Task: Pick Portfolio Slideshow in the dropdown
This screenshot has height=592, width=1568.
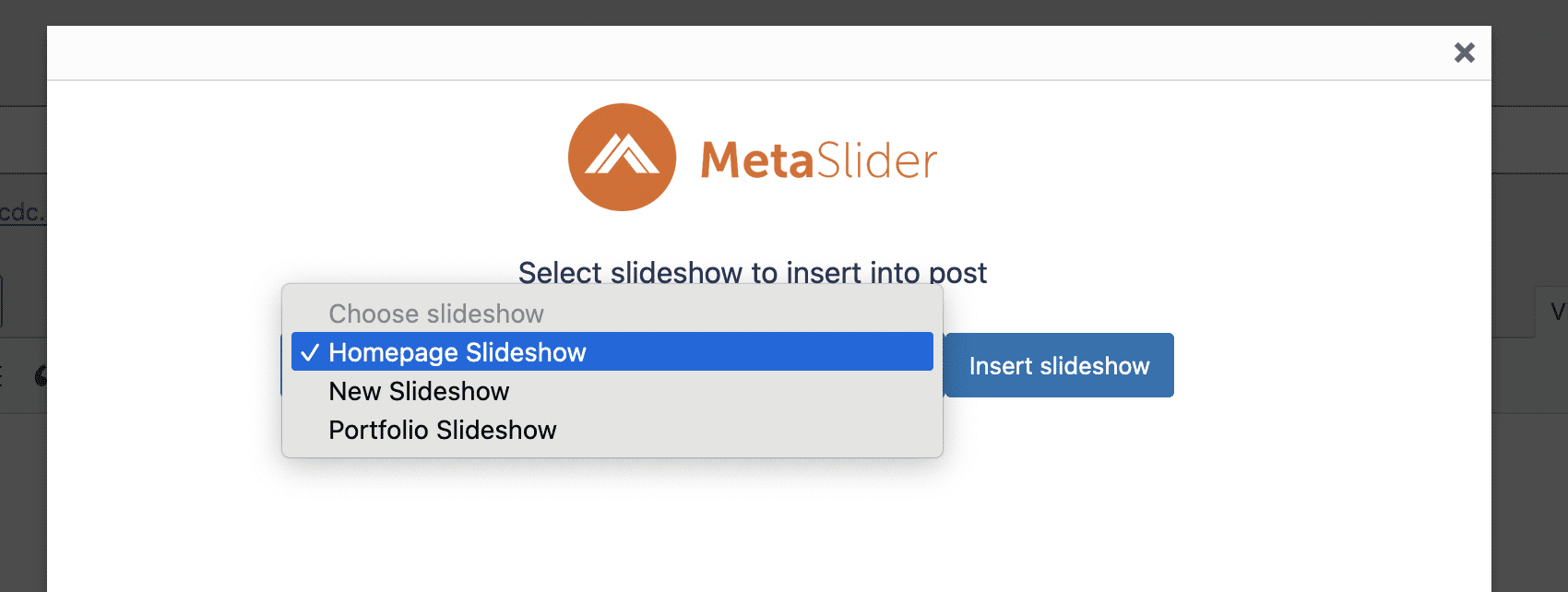Action: click(x=443, y=430)
